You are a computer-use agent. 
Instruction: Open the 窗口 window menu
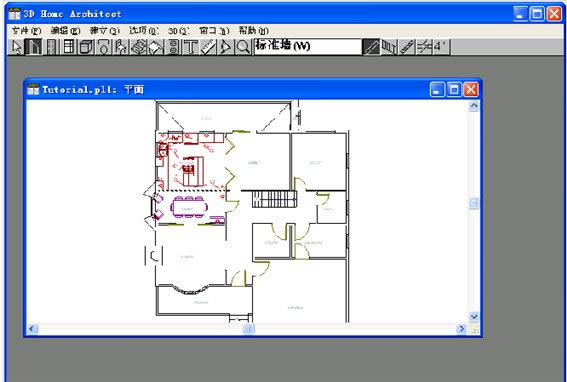click(x=214, y=31)
